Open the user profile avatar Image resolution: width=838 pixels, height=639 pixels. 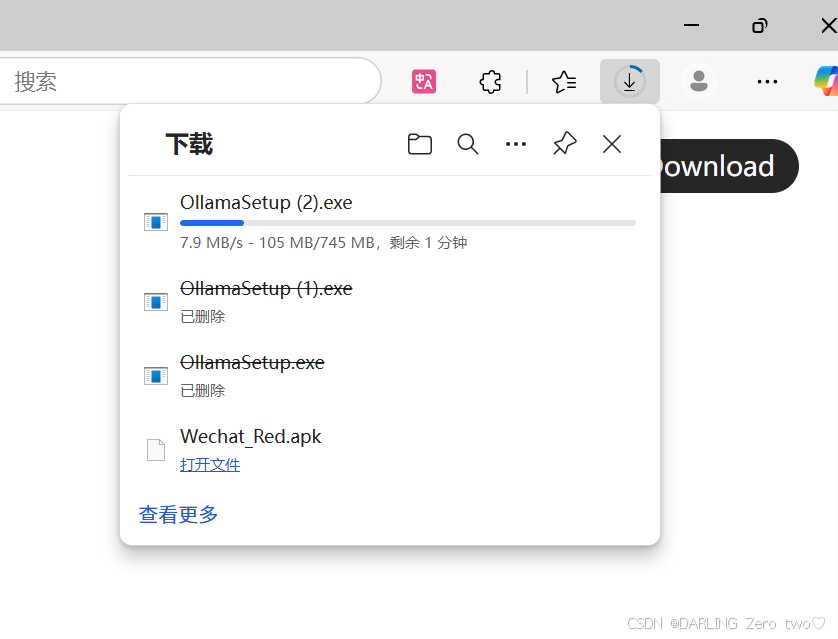click(699, 82)
